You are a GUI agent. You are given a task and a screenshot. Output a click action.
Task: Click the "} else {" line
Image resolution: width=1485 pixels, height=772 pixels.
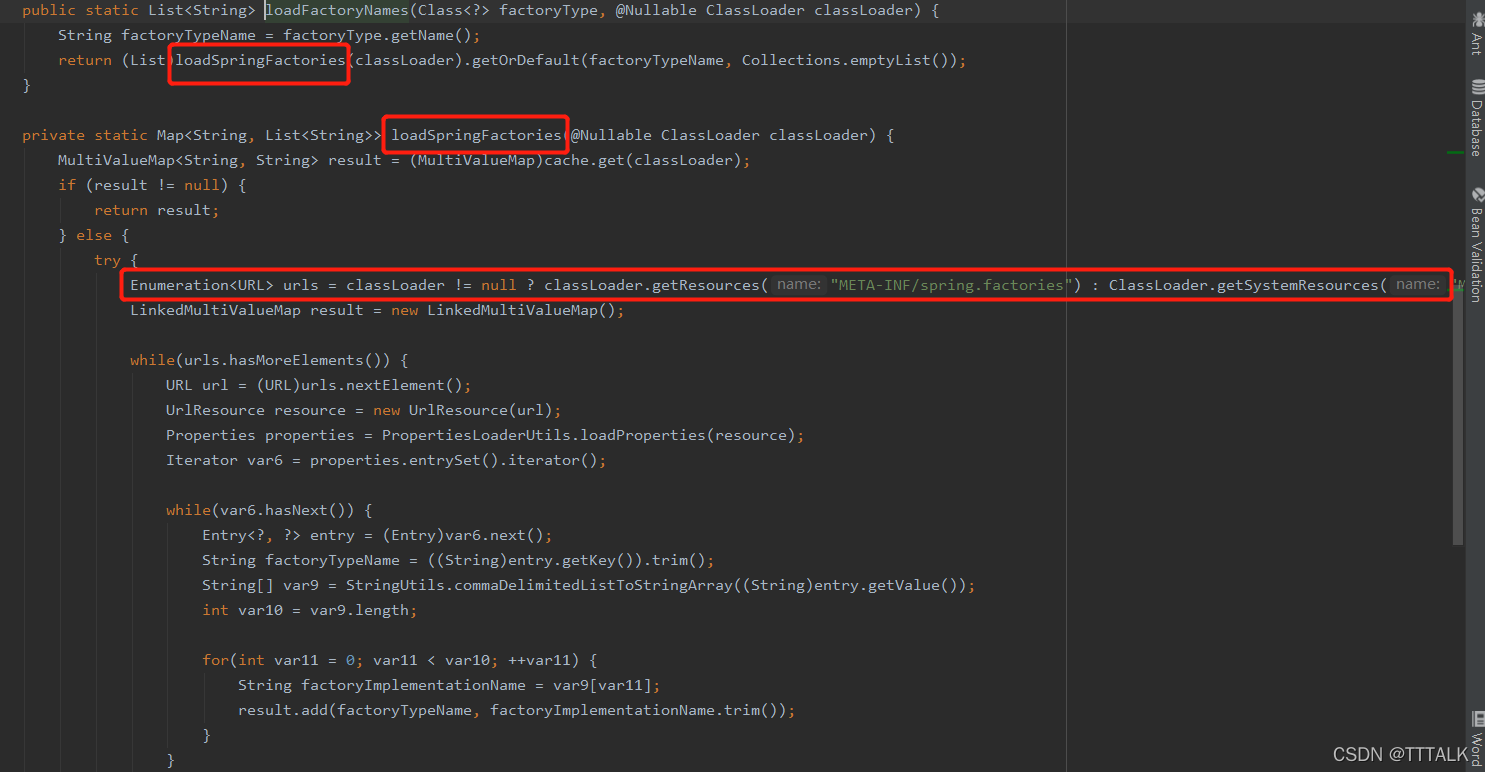click(x=94, y=235)
